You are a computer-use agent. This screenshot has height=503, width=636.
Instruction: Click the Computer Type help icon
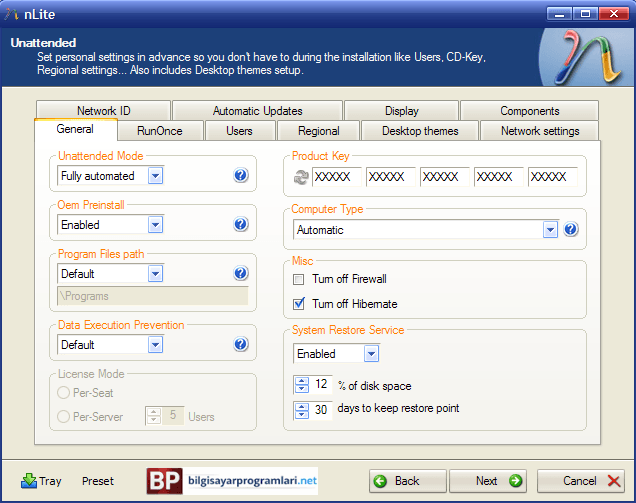(x=570, y=229)
